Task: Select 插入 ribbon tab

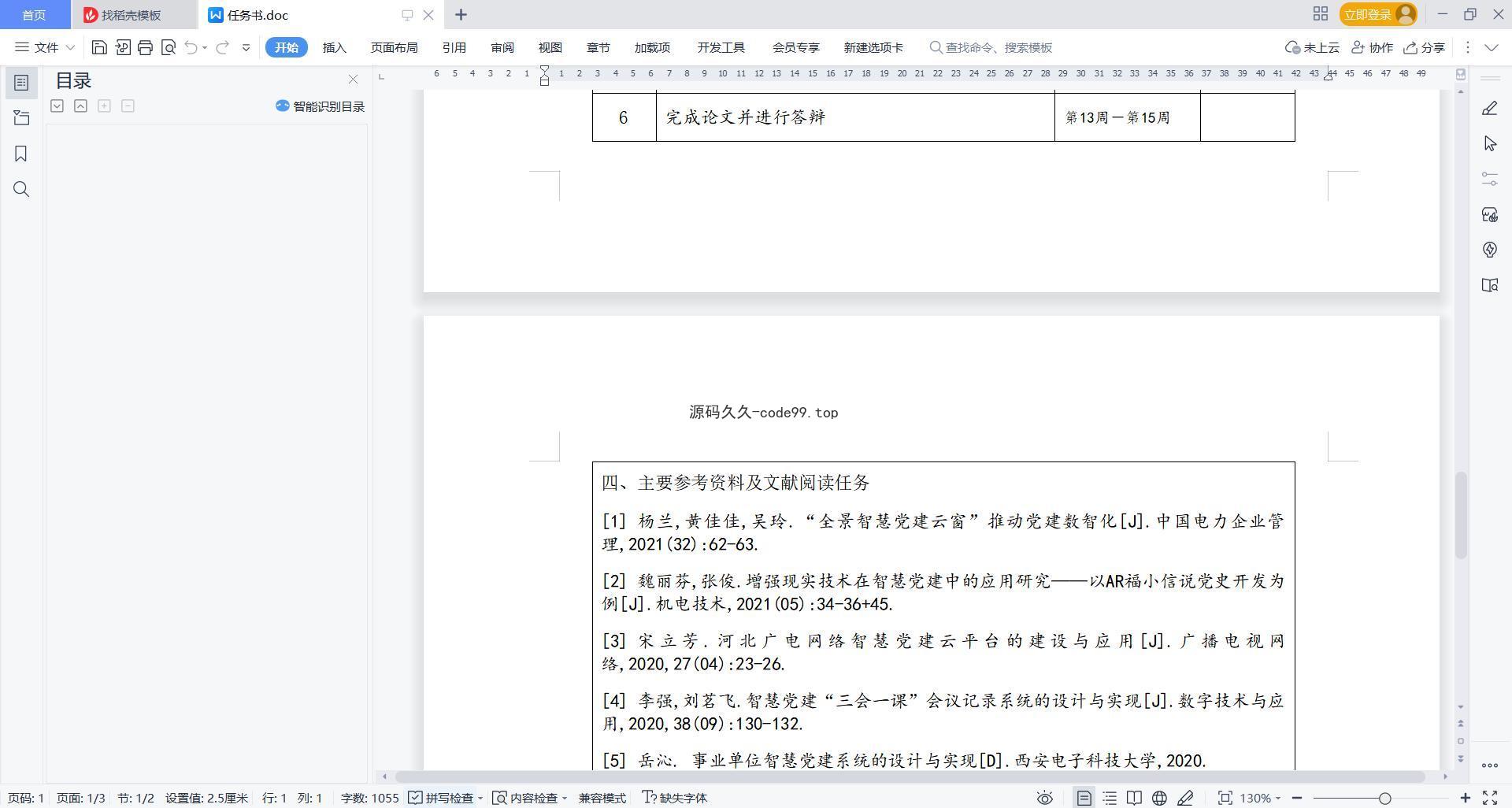Action: tap(334, 47)
